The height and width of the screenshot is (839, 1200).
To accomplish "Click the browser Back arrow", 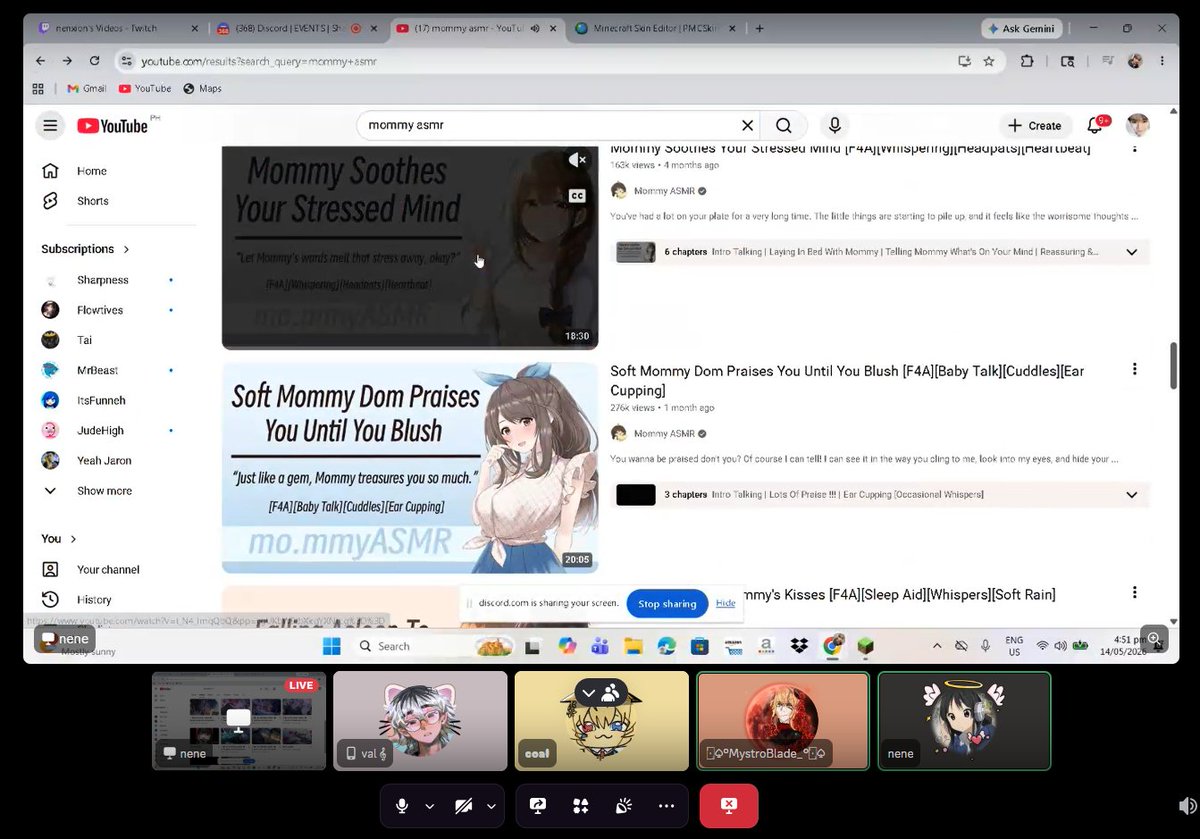I will [x=40, y=61].
